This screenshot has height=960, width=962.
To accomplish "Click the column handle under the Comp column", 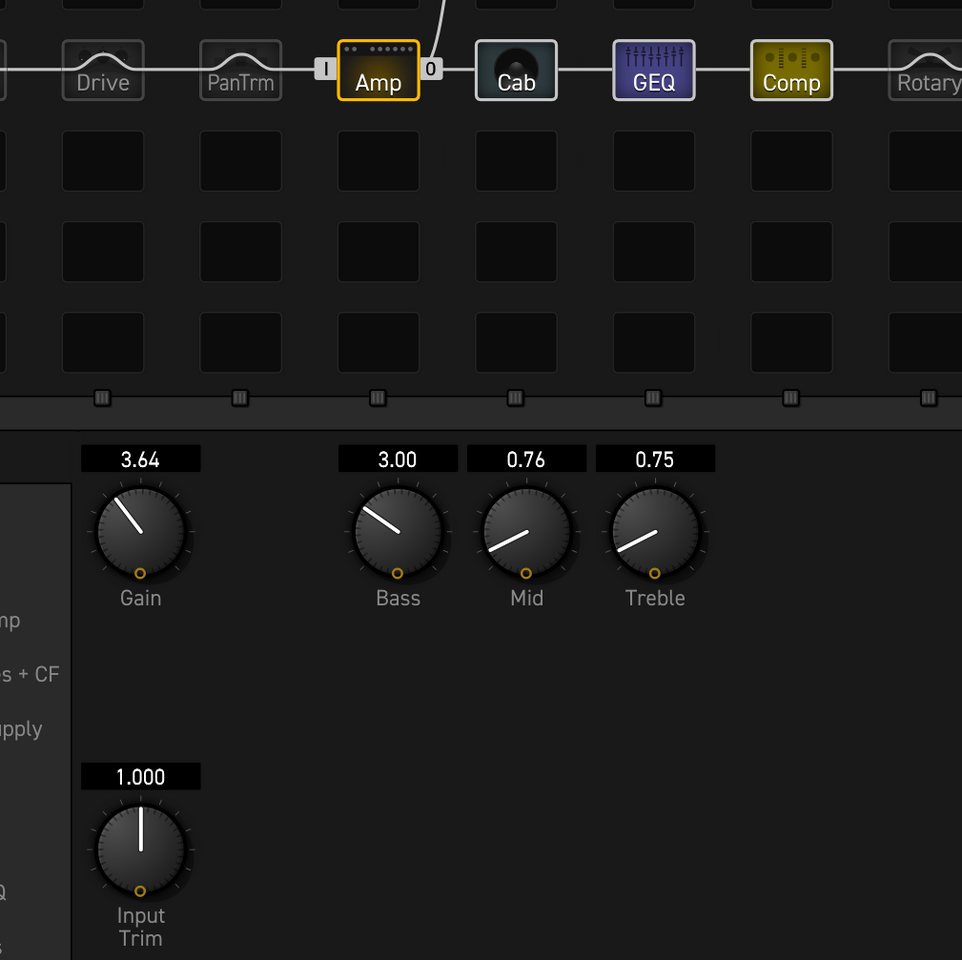I will [791, 398].
